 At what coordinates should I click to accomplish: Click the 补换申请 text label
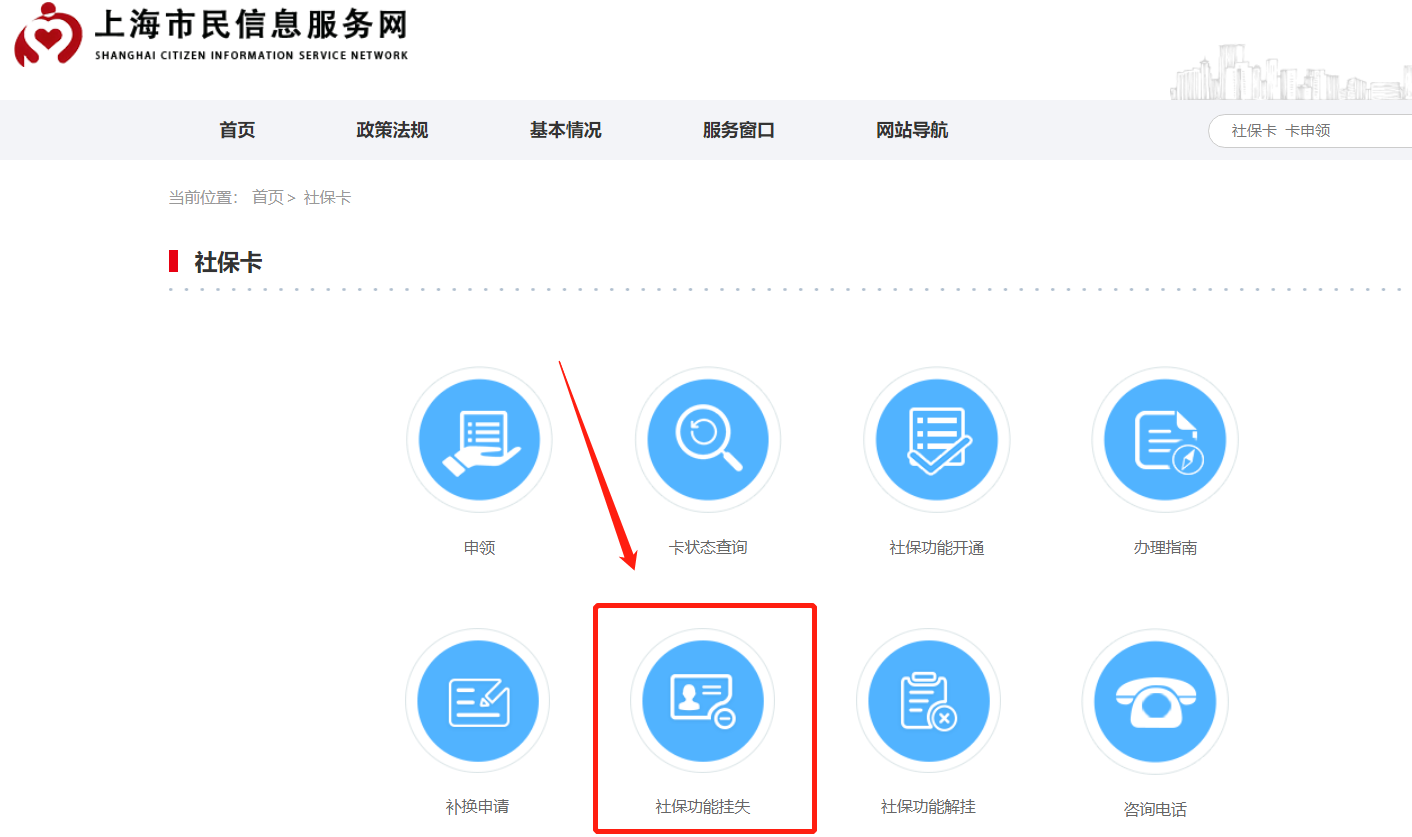pyautogui.click(x=478, y=807)
